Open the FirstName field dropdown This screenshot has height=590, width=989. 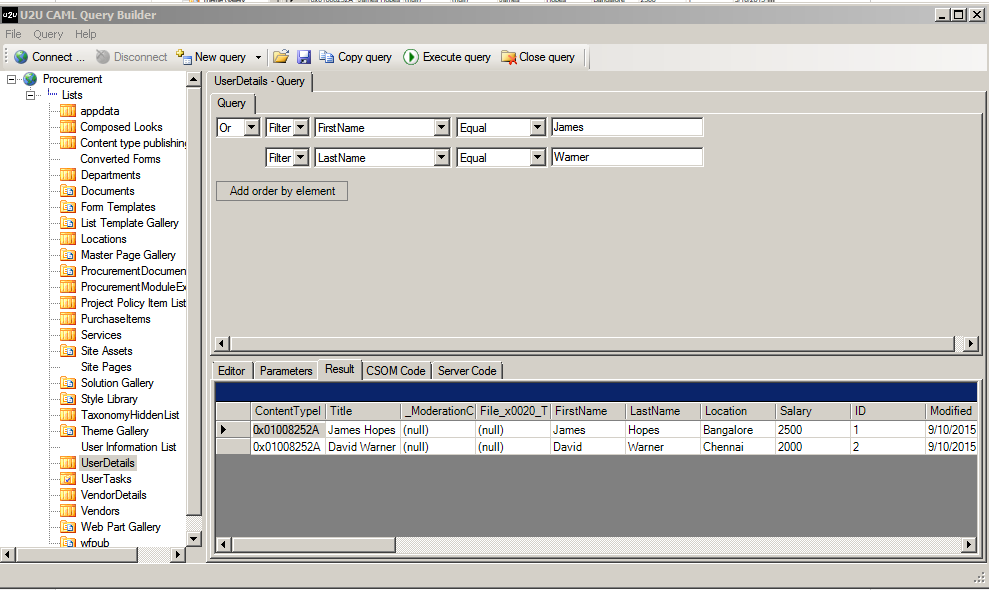click(x=442, y=127)
